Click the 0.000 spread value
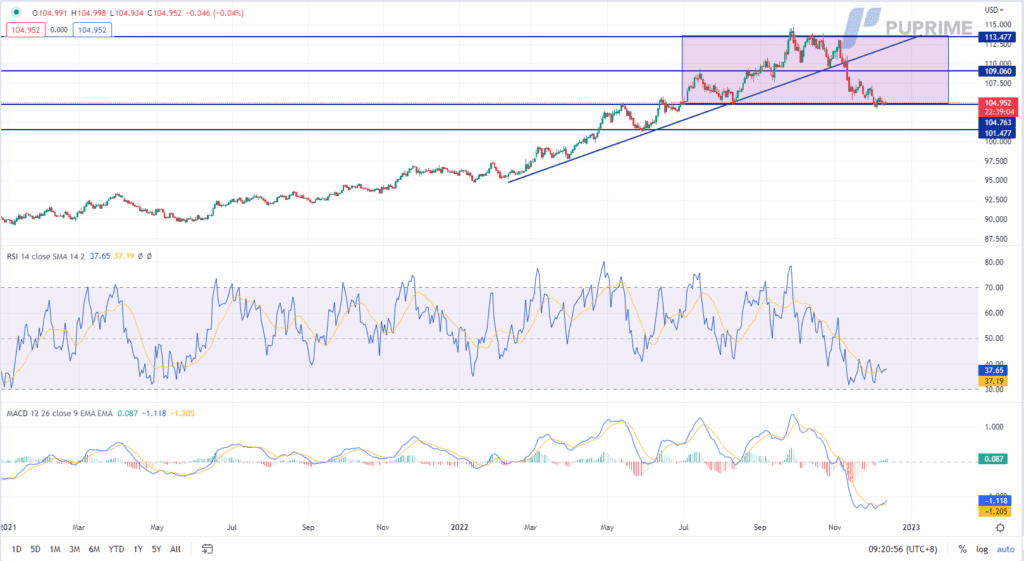The image size is (1024, 561). point(59,30)
